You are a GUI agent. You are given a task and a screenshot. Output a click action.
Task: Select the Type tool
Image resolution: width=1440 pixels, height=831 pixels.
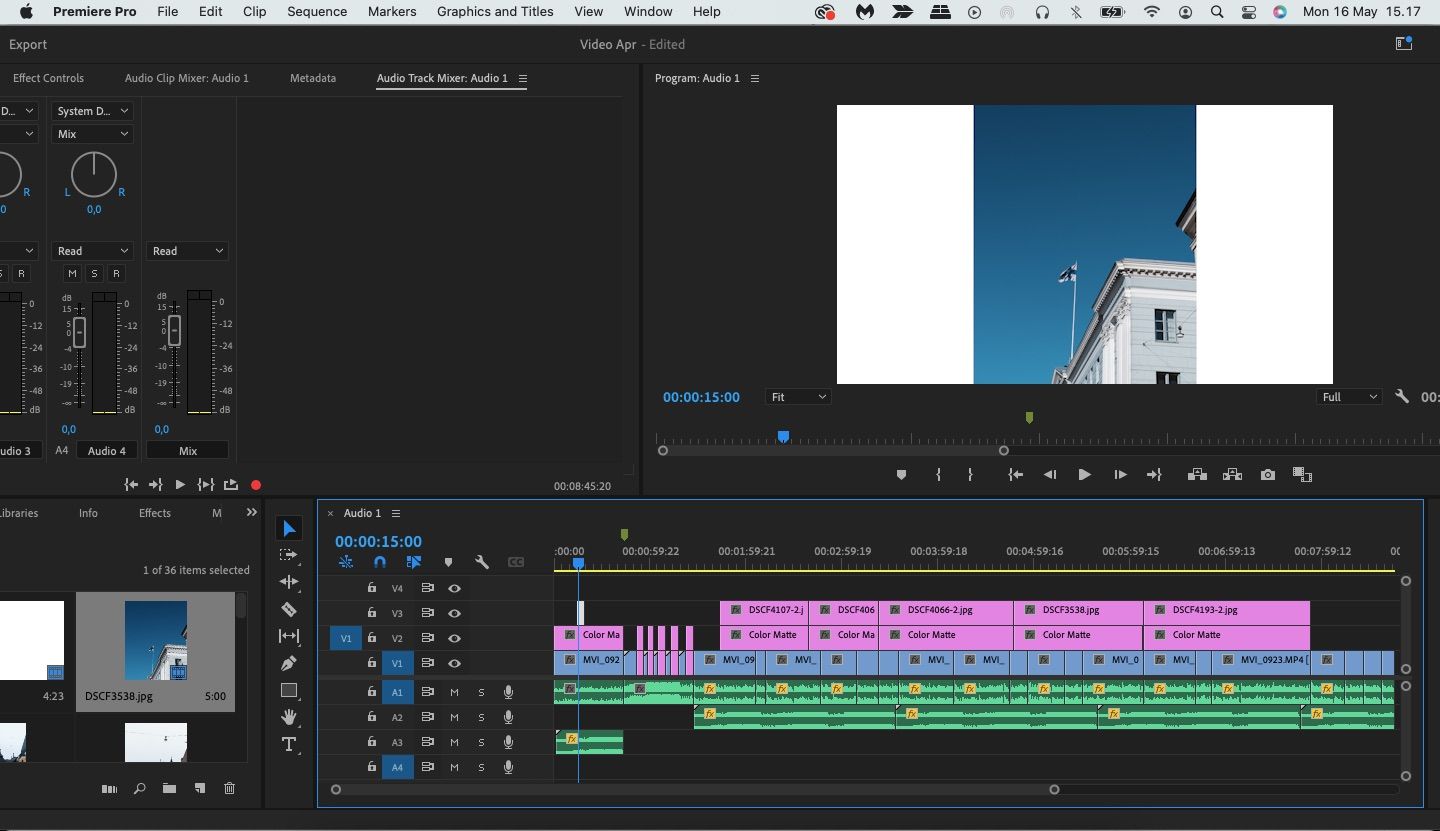290,744
